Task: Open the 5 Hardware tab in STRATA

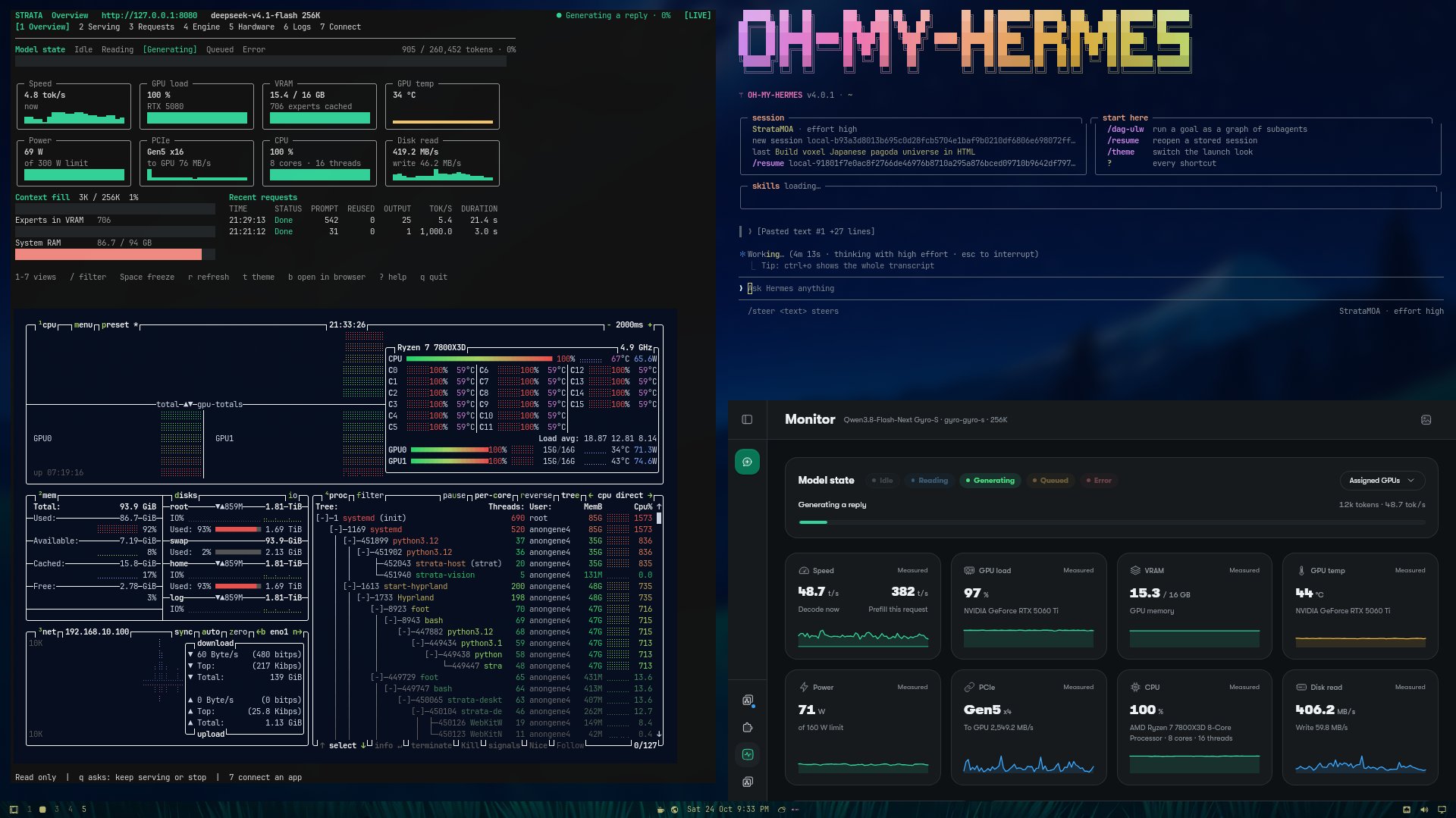Action: [x=252, y=27]
